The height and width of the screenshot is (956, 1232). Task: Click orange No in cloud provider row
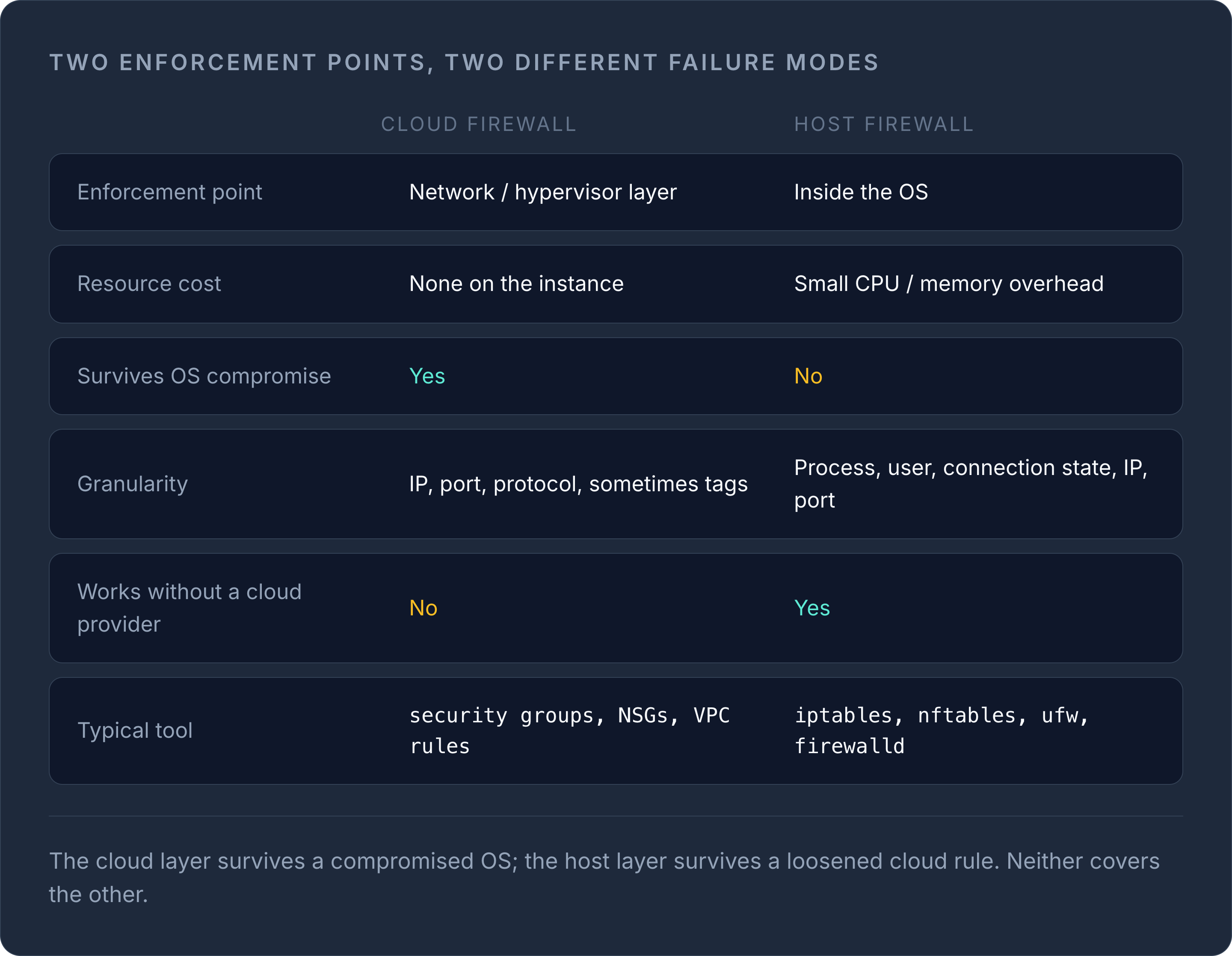pyautogui.click(x=423, y=608)
